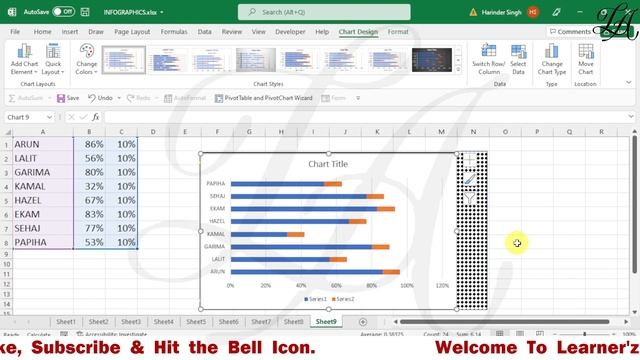Open PivotTable and PivotChart Wizard
640x360 pixels.
[x=264, y=98]
